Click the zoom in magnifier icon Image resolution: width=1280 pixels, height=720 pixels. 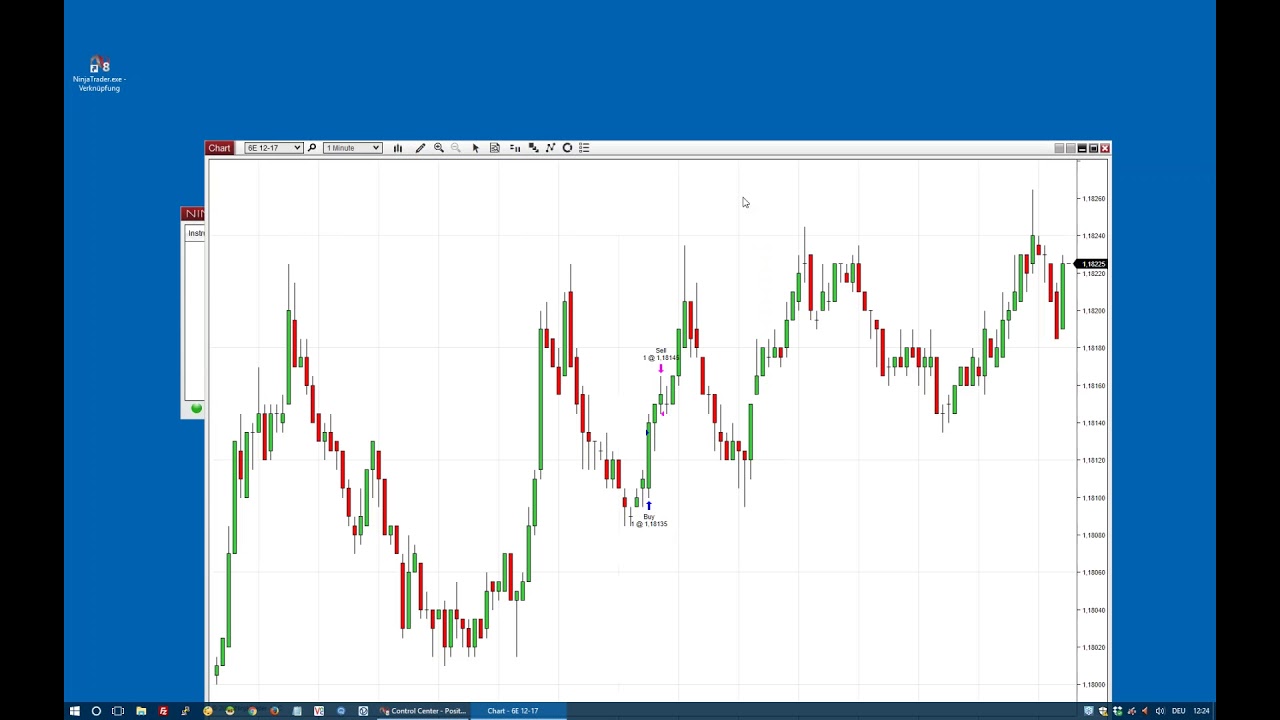point(438,148)
